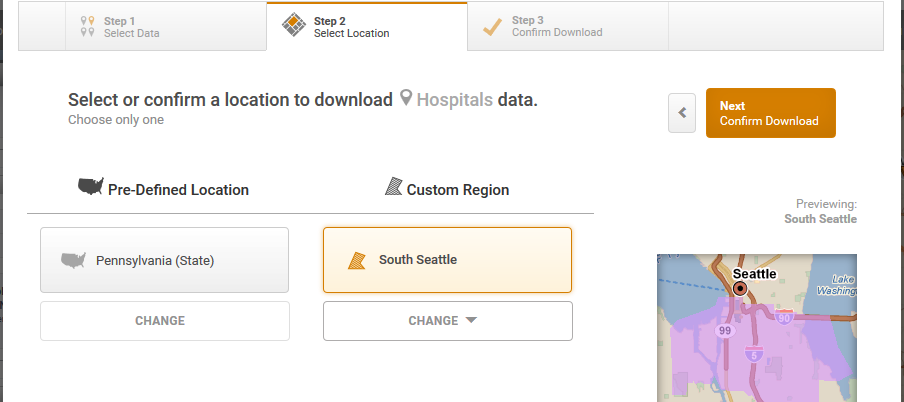The width and height of the screenshot is (904, 402).
Task: Click the orange region icon in South Seattle
Action: point(356,261)
